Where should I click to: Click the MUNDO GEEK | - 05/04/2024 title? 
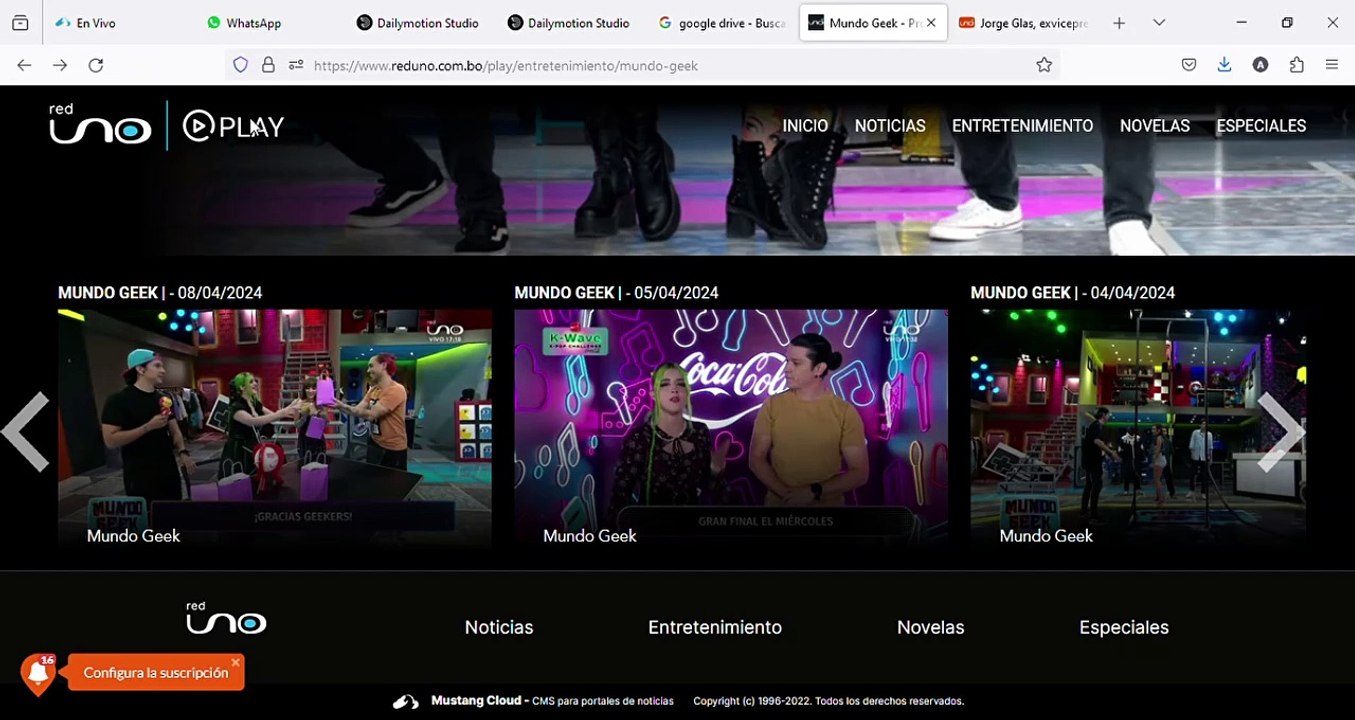616,293
